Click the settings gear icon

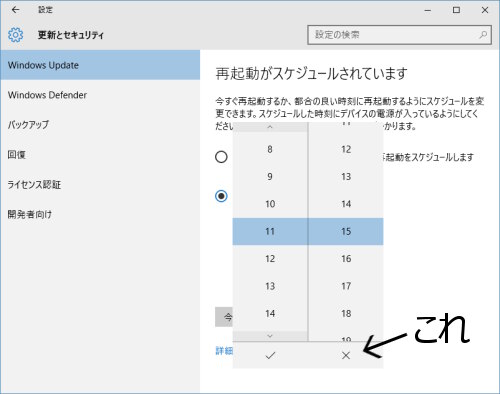point(16,35)
